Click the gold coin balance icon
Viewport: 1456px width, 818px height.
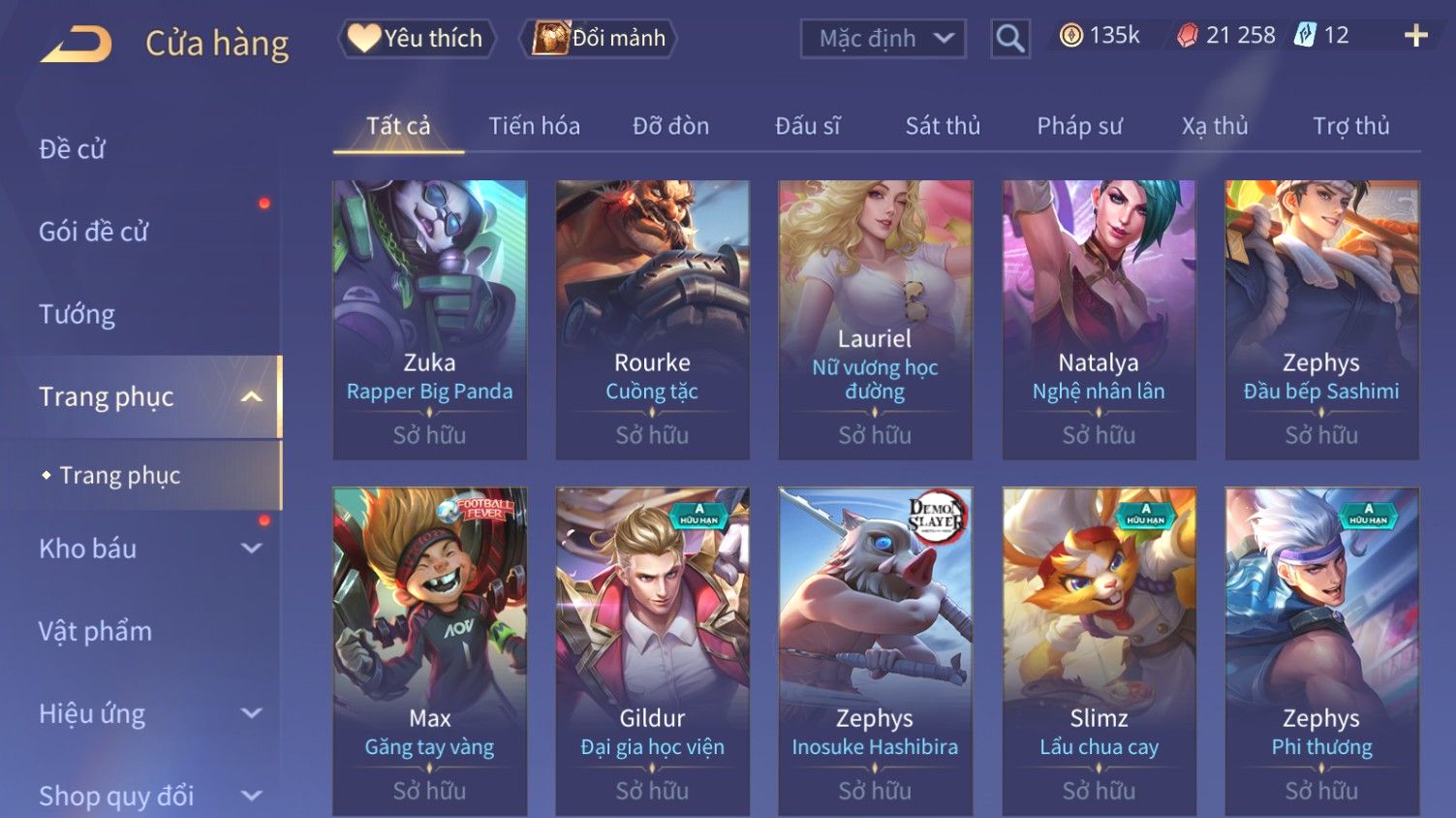coord(1070,36)
